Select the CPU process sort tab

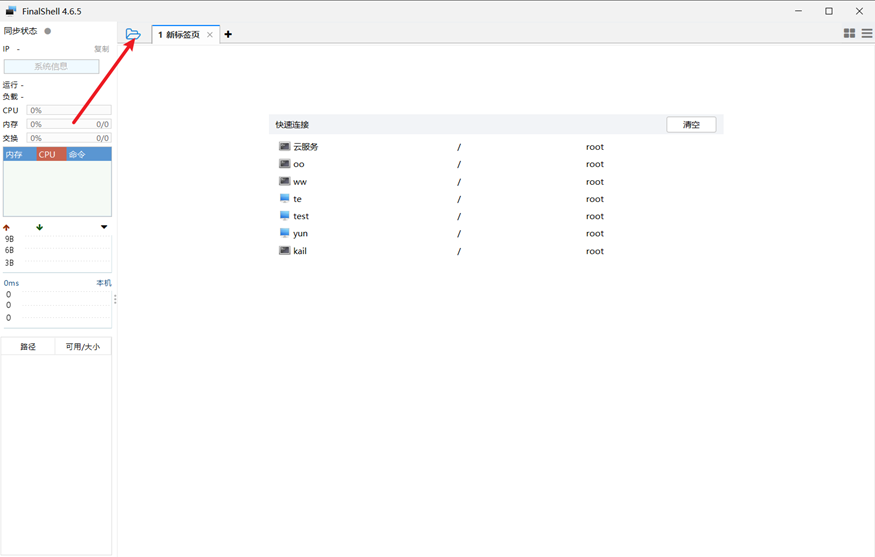pyautogui.click(x=47, y=155)
